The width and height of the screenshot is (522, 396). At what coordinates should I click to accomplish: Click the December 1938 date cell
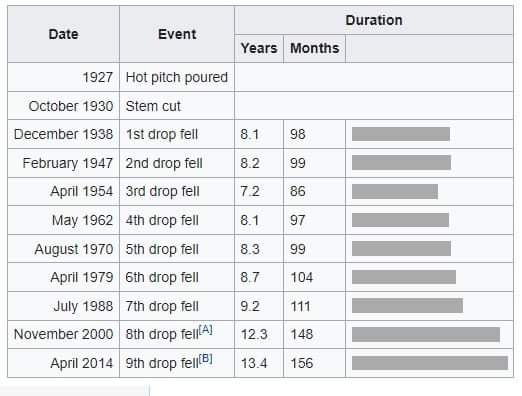click(63, 134)
